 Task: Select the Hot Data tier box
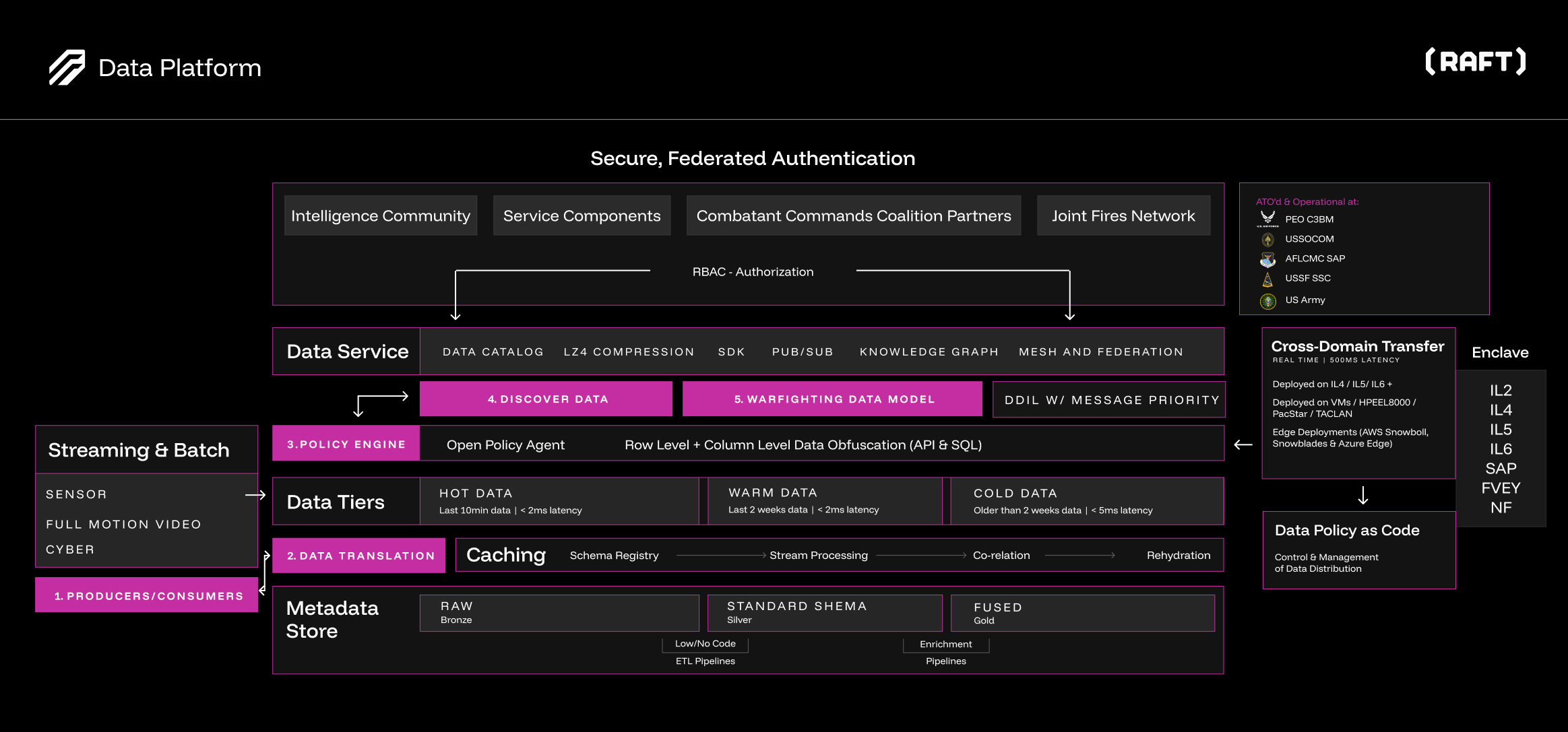point(559,501)
